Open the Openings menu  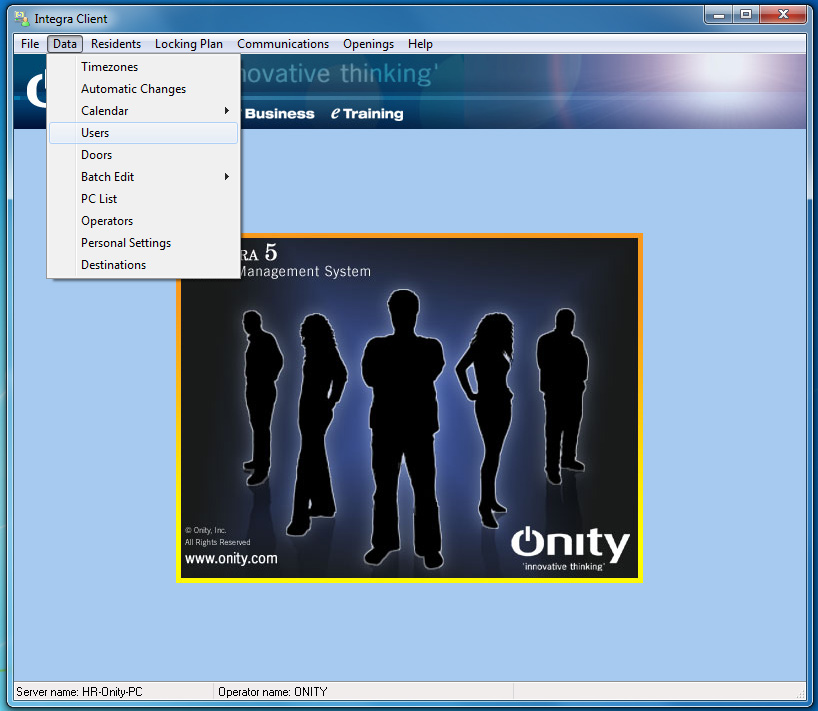click(368, 44)
